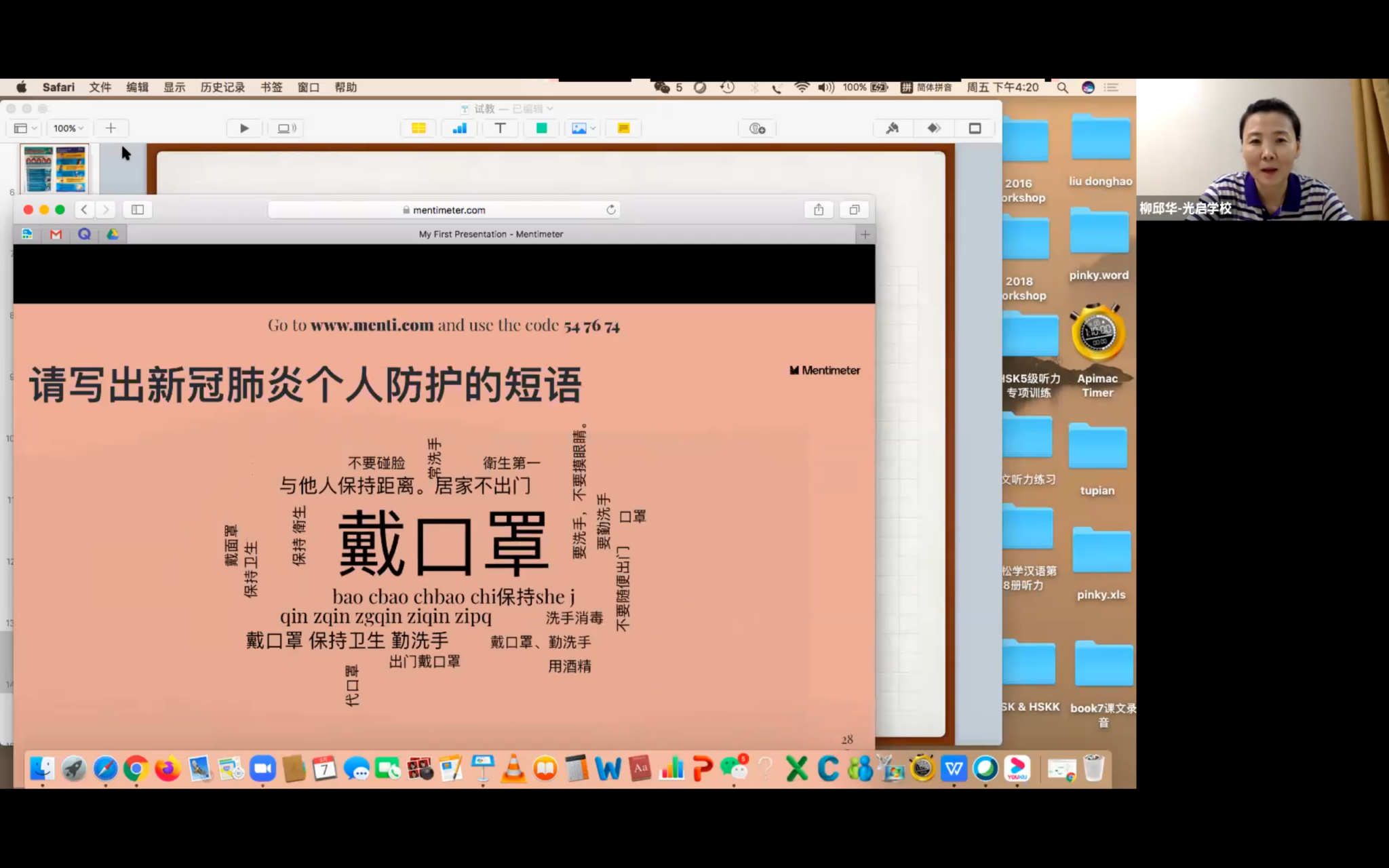The image size is (1389, 868).
Task: Open the Keynote Animate inspector
Action: point(933,128)
